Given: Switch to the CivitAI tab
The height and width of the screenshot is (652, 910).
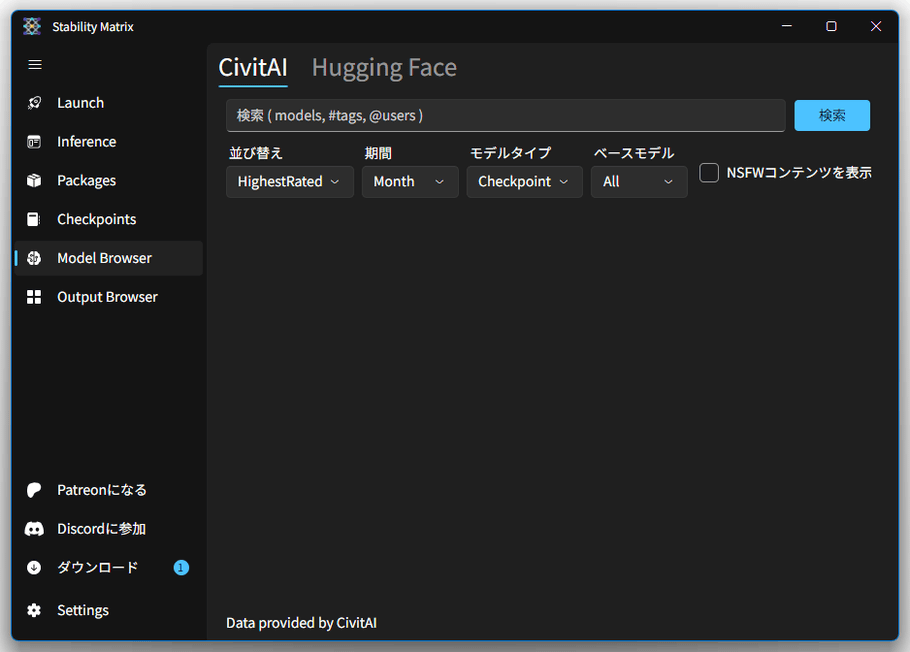Looking at the screenshot, I should click(253, 68).
